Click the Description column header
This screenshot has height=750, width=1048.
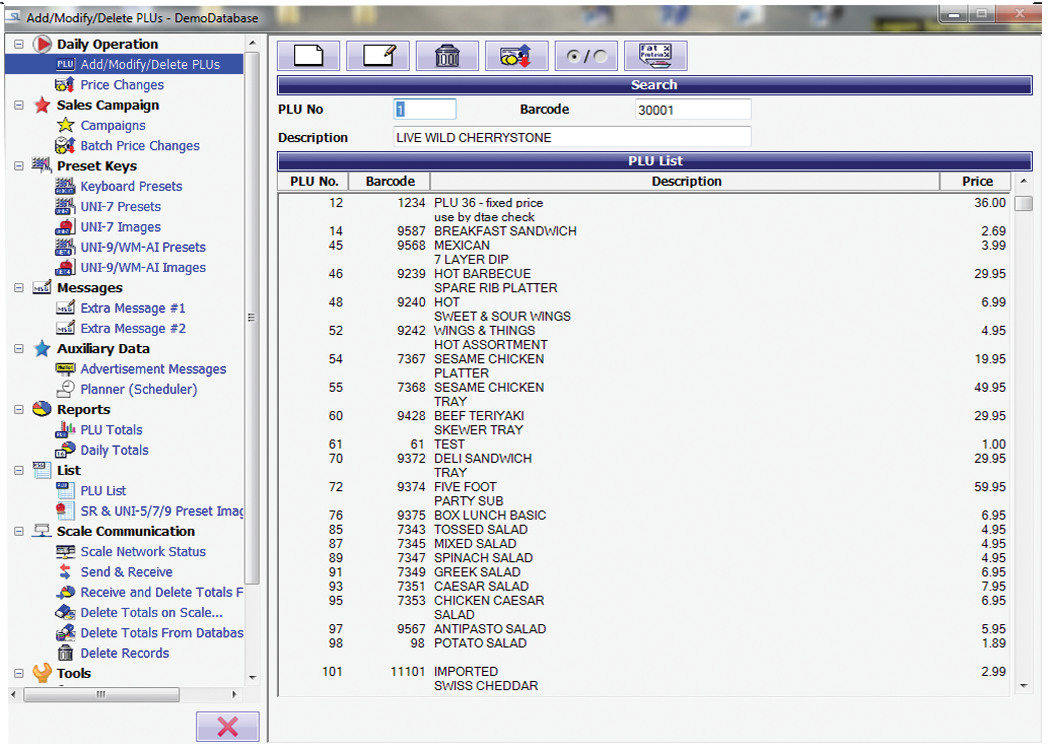point(686,181)
